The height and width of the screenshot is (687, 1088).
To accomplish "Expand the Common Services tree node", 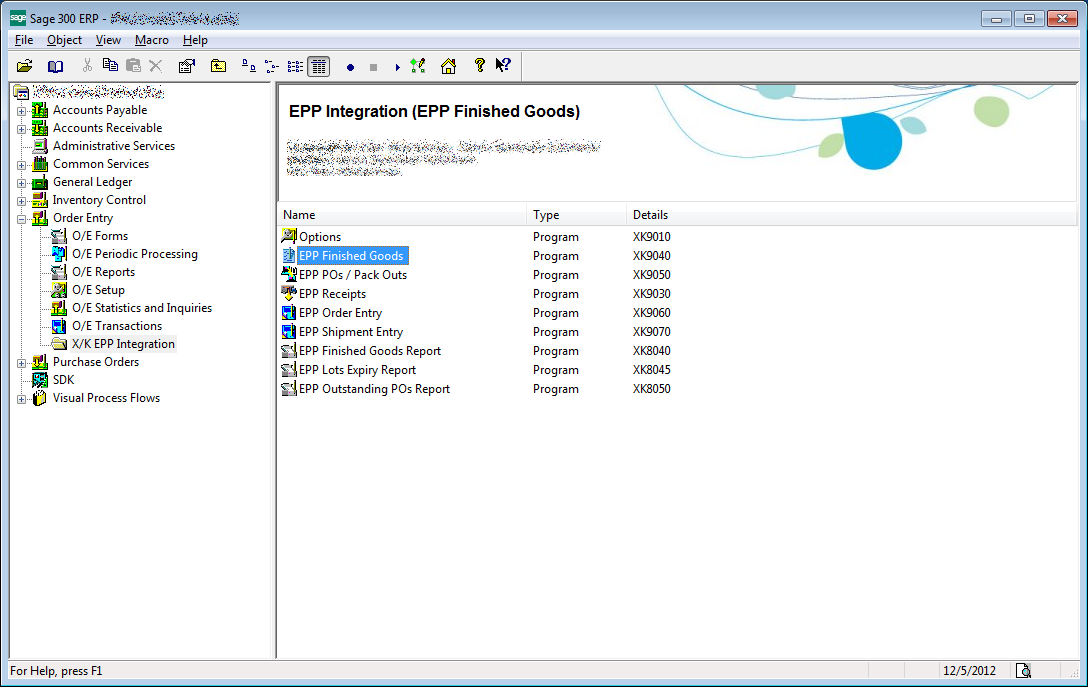I will tap(22, 165).
